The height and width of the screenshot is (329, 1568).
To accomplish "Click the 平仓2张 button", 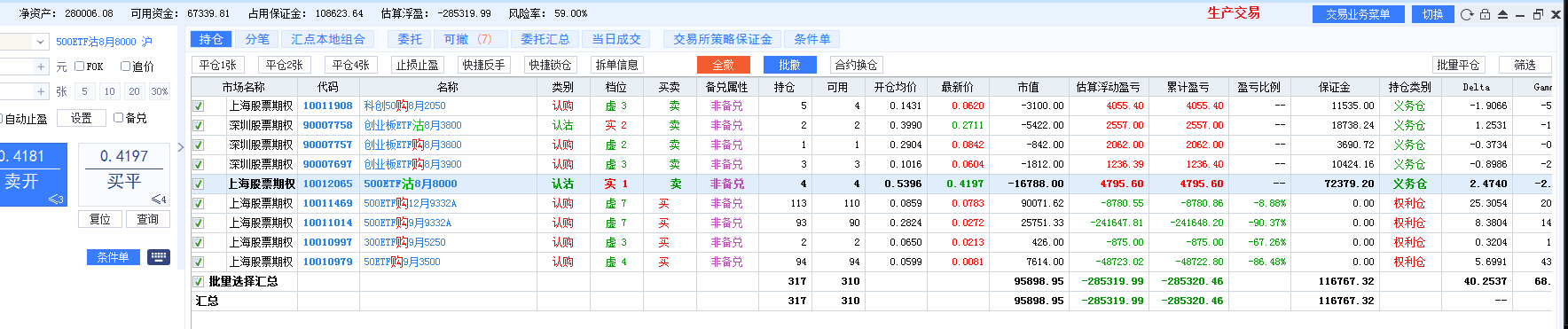I will [285, 65].
